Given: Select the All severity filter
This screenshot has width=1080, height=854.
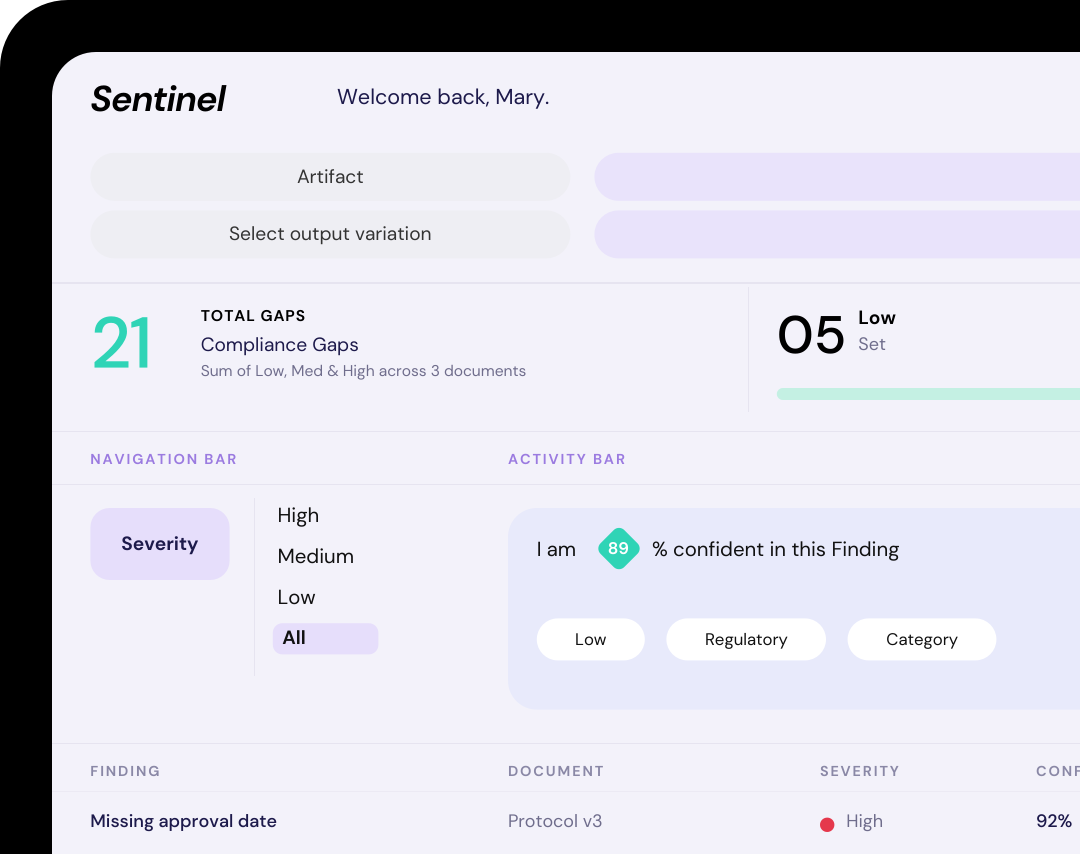Looking at the screenshot, I should (325, 638).
